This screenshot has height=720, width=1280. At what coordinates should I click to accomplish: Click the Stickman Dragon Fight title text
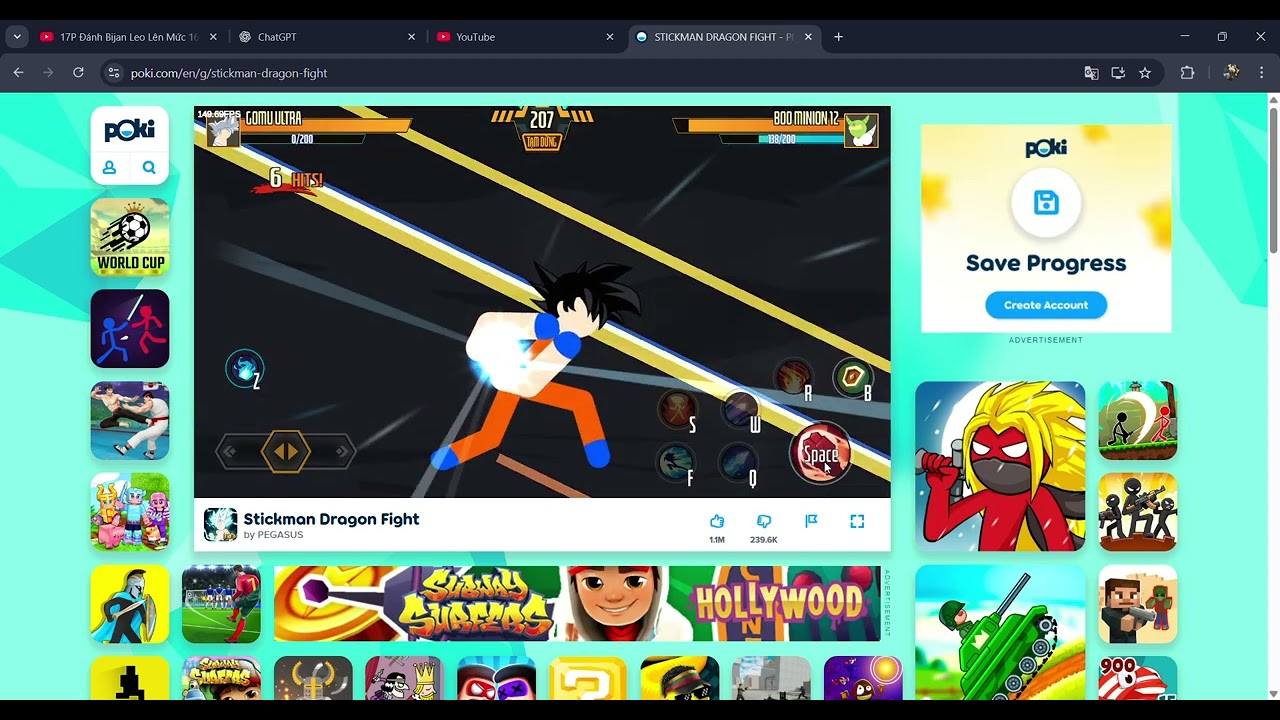(331, 519)
